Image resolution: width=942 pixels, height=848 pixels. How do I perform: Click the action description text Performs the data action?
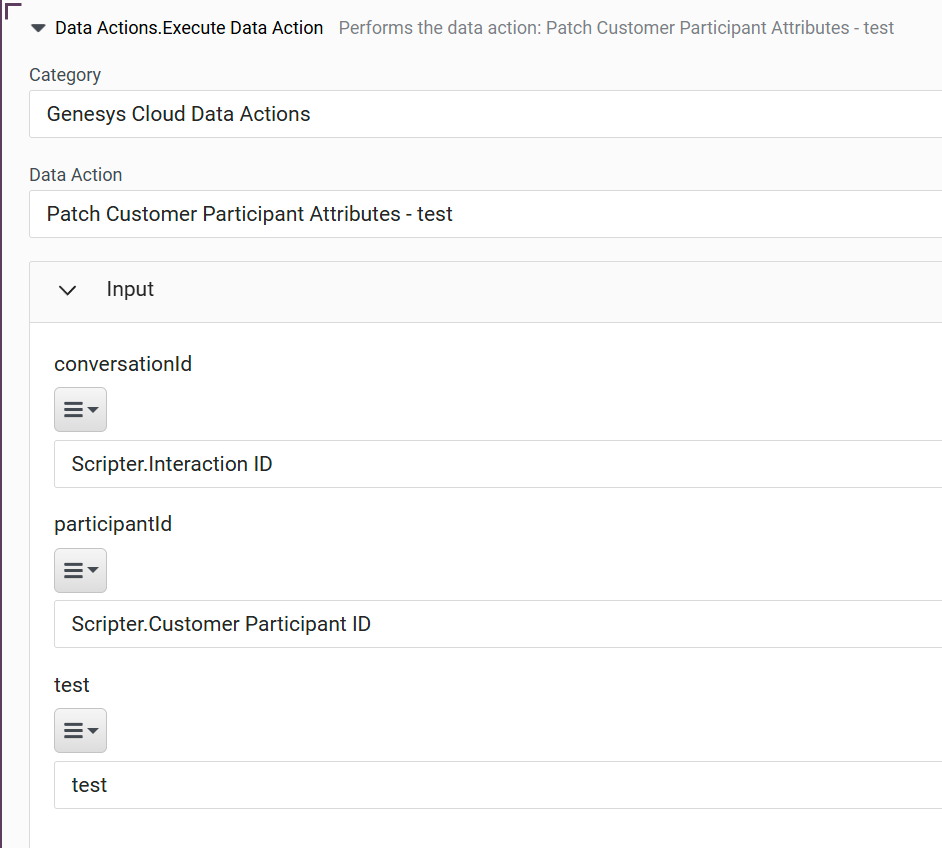pyautogui.click(x=616, y=28)
